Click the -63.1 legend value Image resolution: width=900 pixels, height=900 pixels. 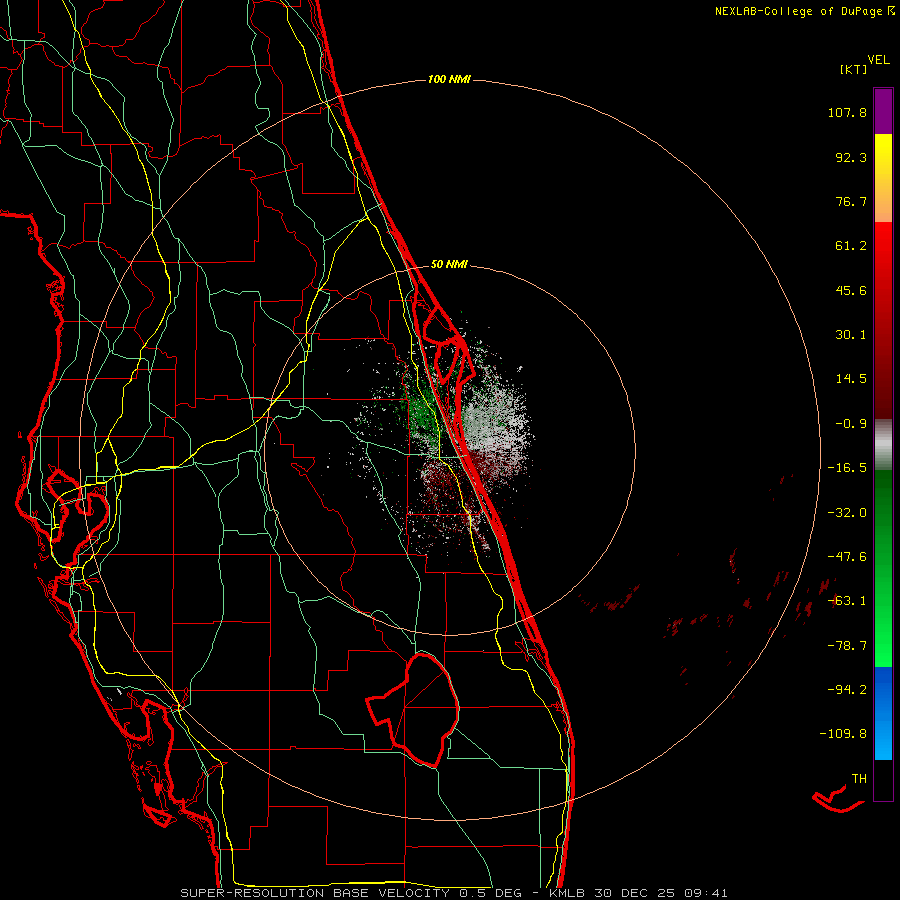click(847, 601)
